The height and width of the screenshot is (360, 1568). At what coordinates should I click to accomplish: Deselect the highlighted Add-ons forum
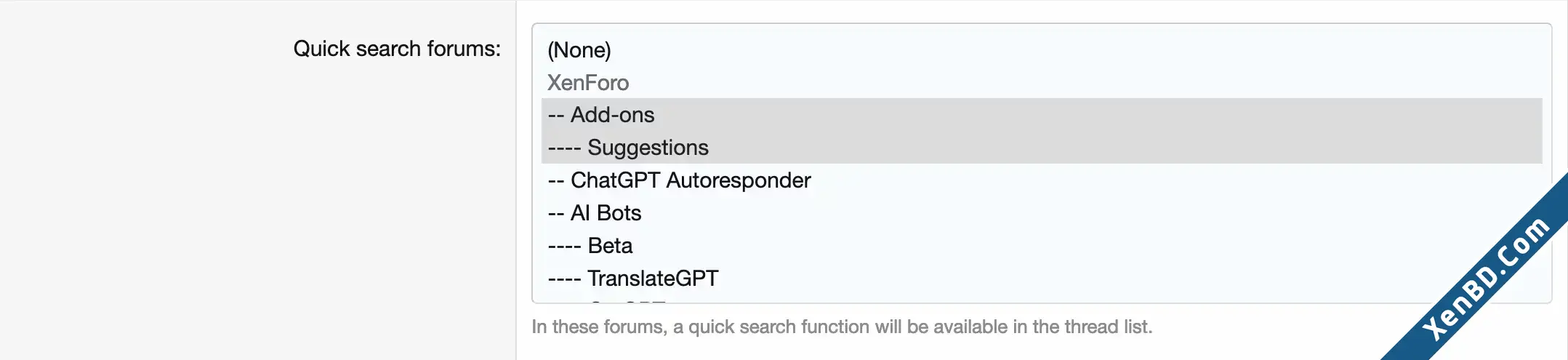click(1041, 115)
